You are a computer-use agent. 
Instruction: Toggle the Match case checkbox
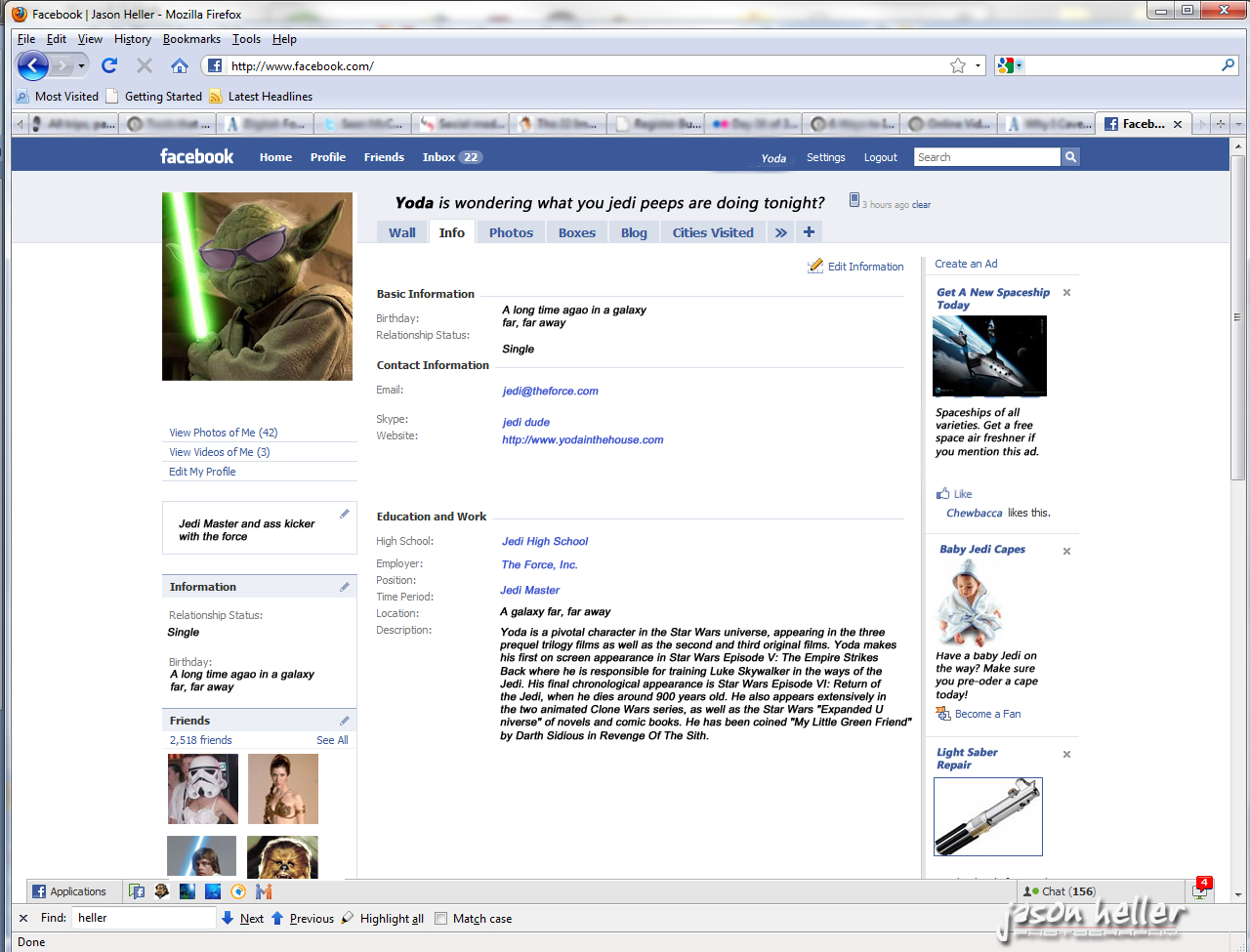click(x=441, y=919)
